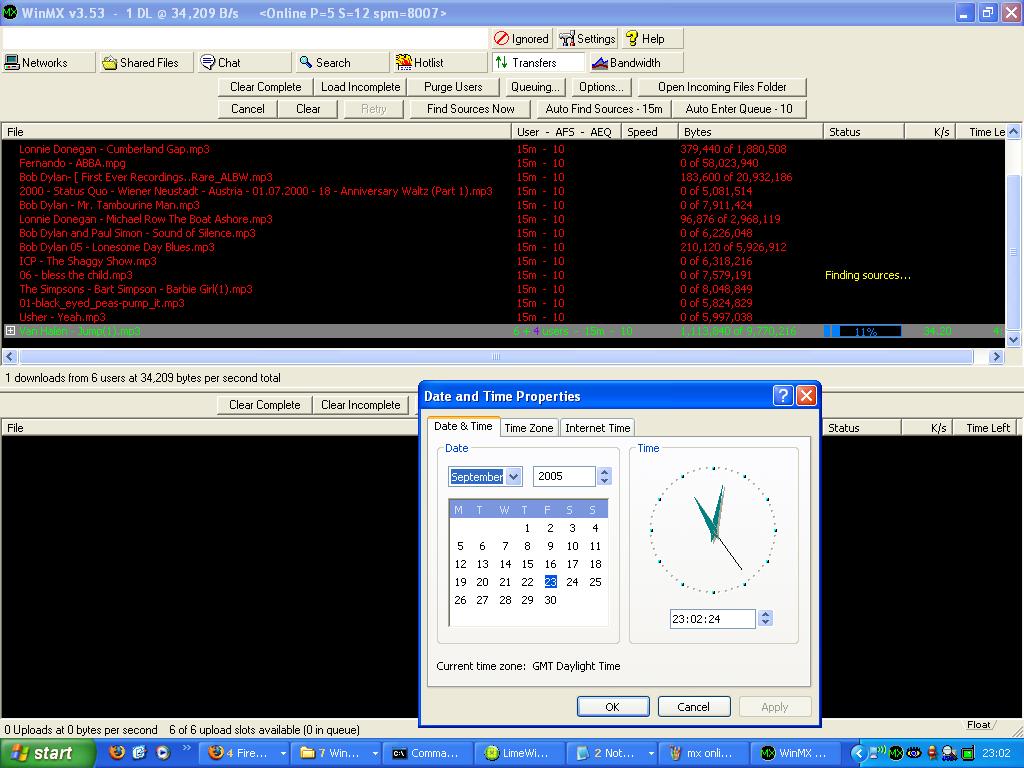
Task: Launch Firefox from quick launch bar
Action: pyautogui.click(x=117, y=752)
